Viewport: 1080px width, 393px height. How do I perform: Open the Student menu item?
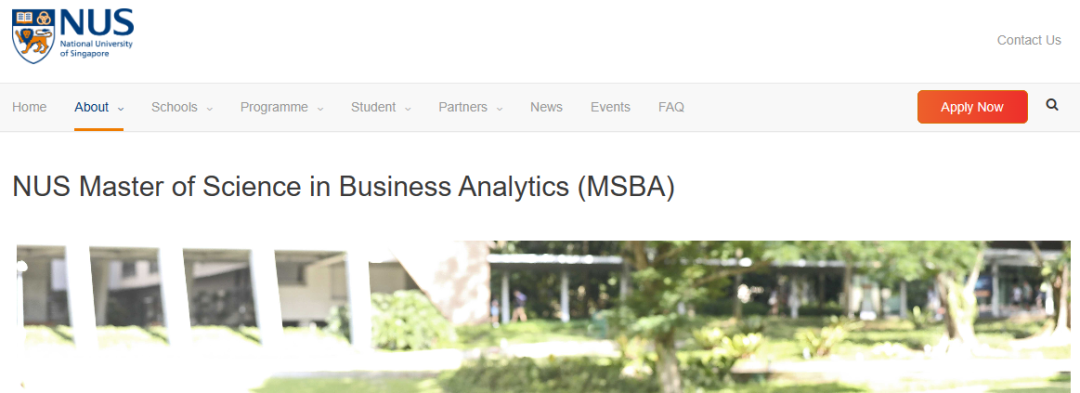point(373,107)
